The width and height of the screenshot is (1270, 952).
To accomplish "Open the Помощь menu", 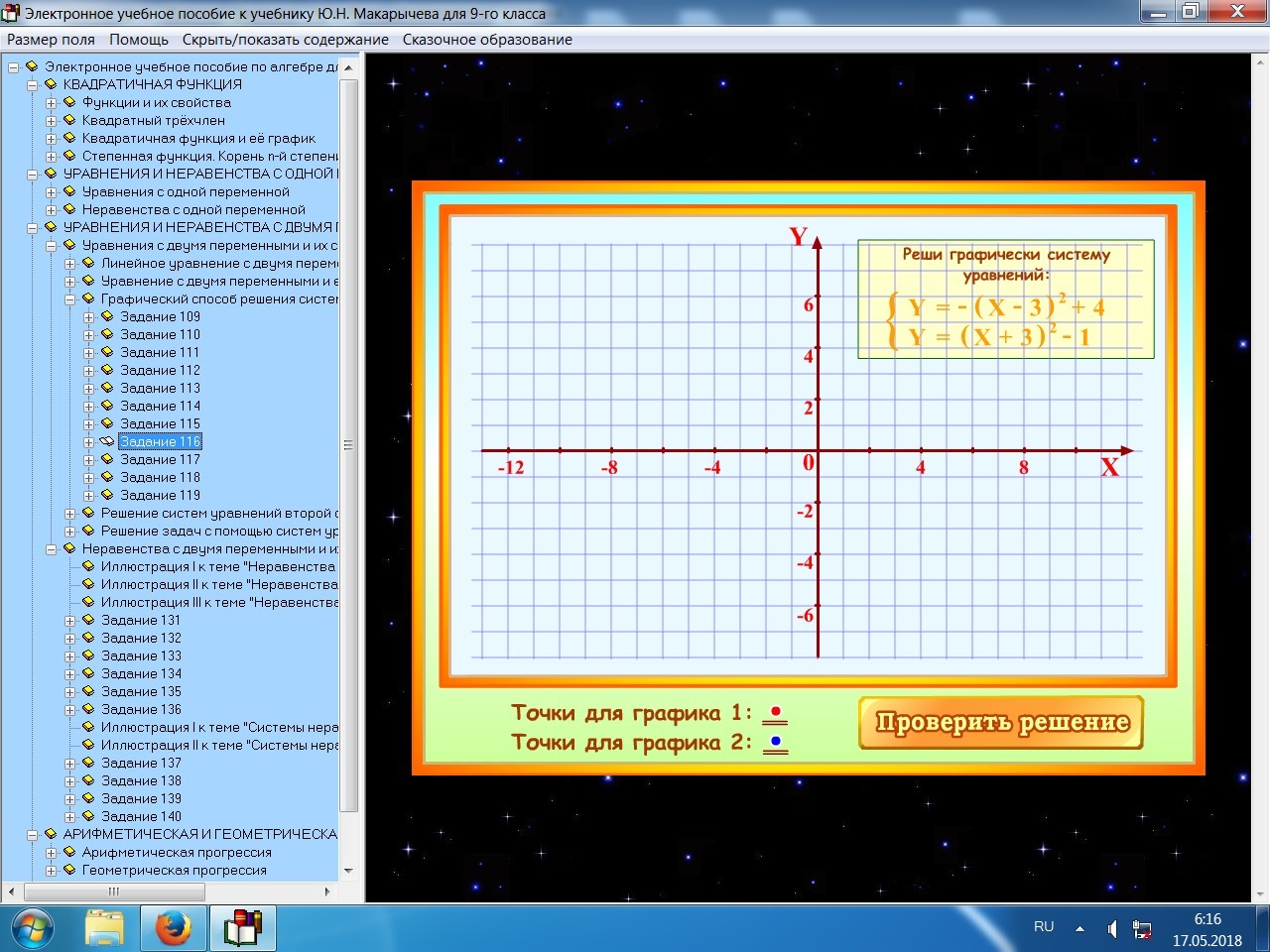I will click(x=139, y=40).
